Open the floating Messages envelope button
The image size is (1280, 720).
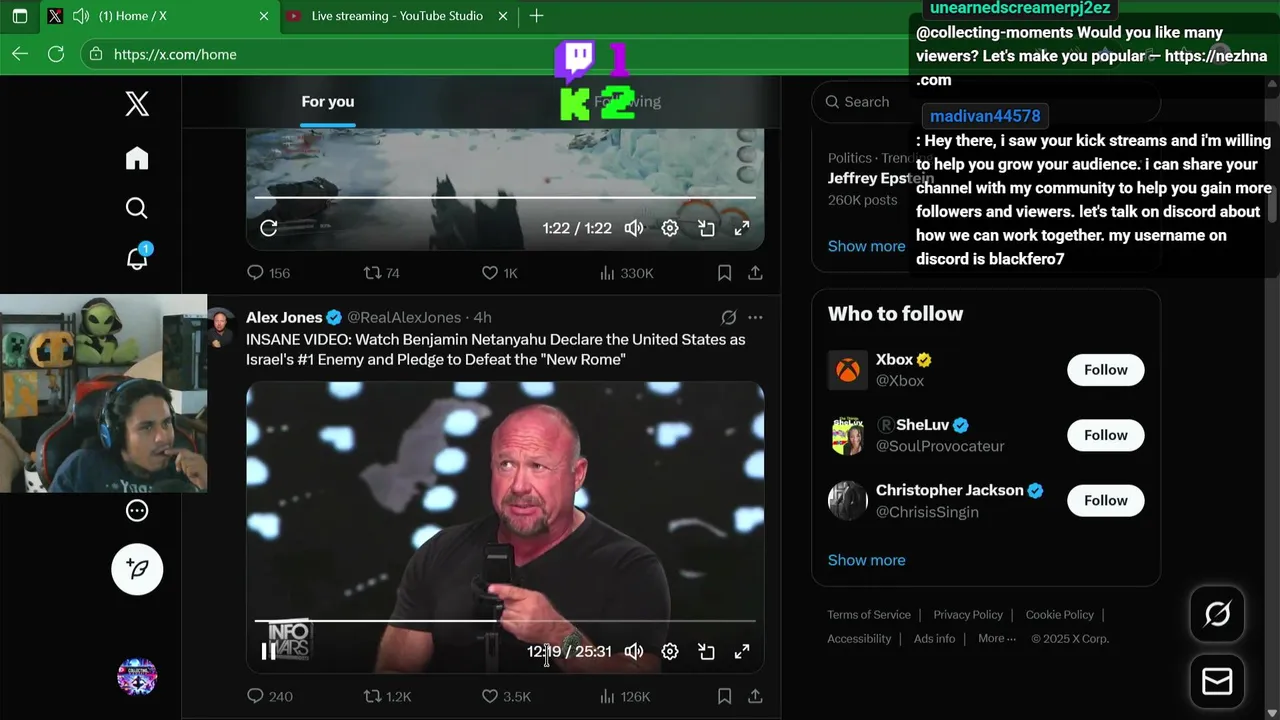pos(1217,682)
